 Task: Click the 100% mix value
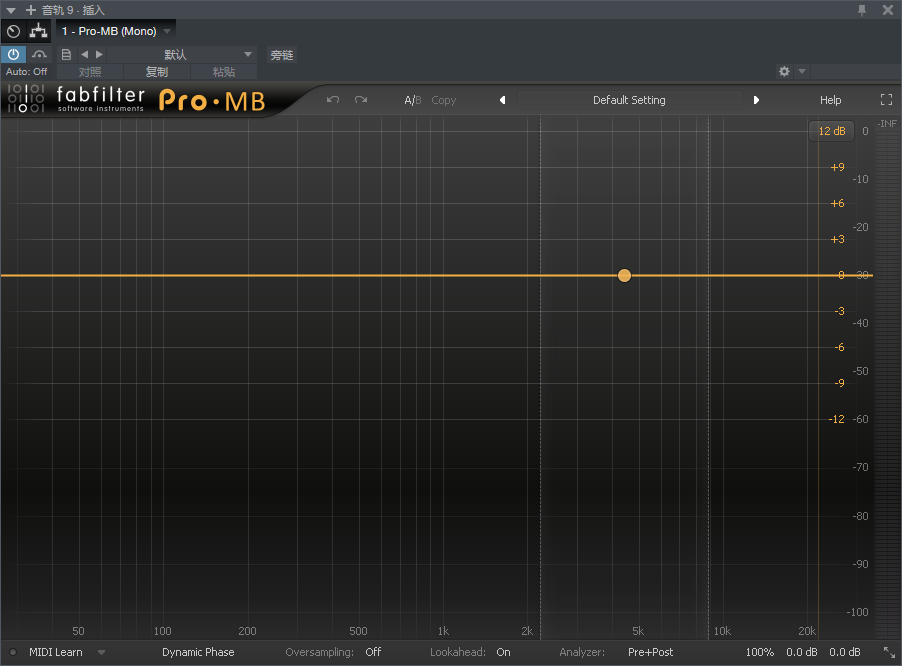pos(759,652)
